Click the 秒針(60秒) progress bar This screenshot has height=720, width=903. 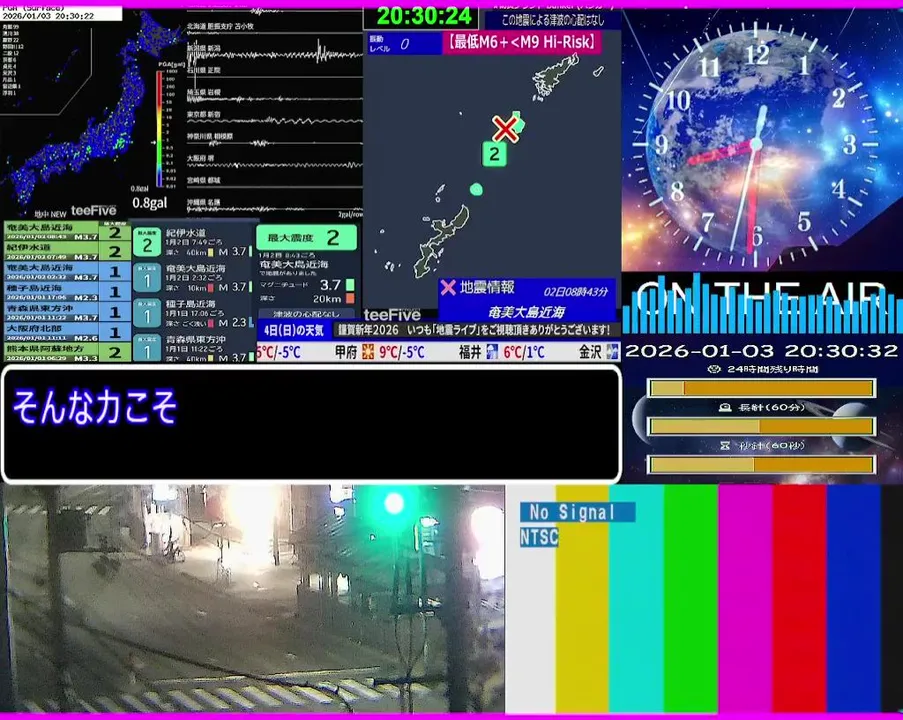click(x=762, y=464)
